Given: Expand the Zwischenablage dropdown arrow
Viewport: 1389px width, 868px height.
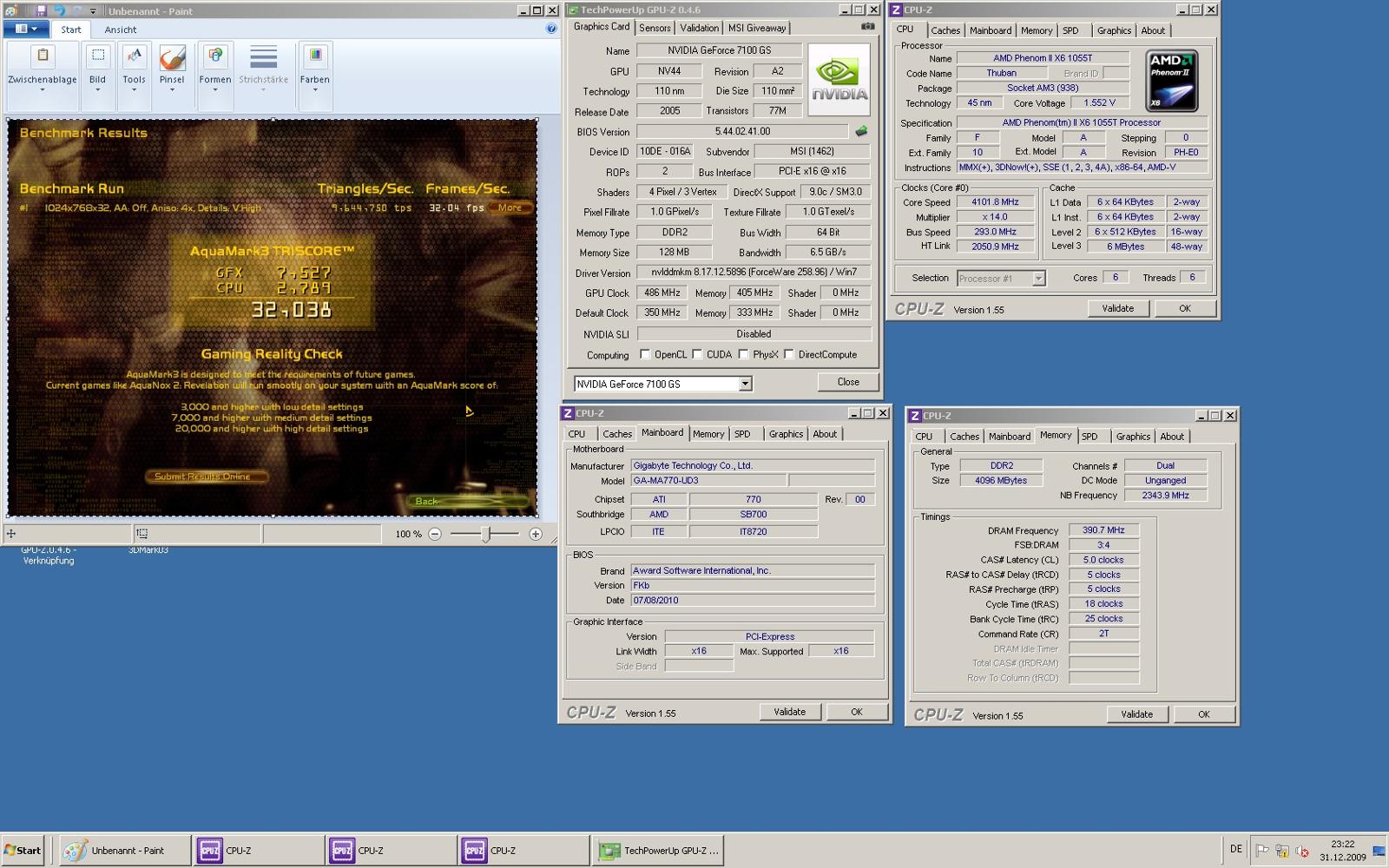Looking at the screenshot, I should click(x=42, y=89).
